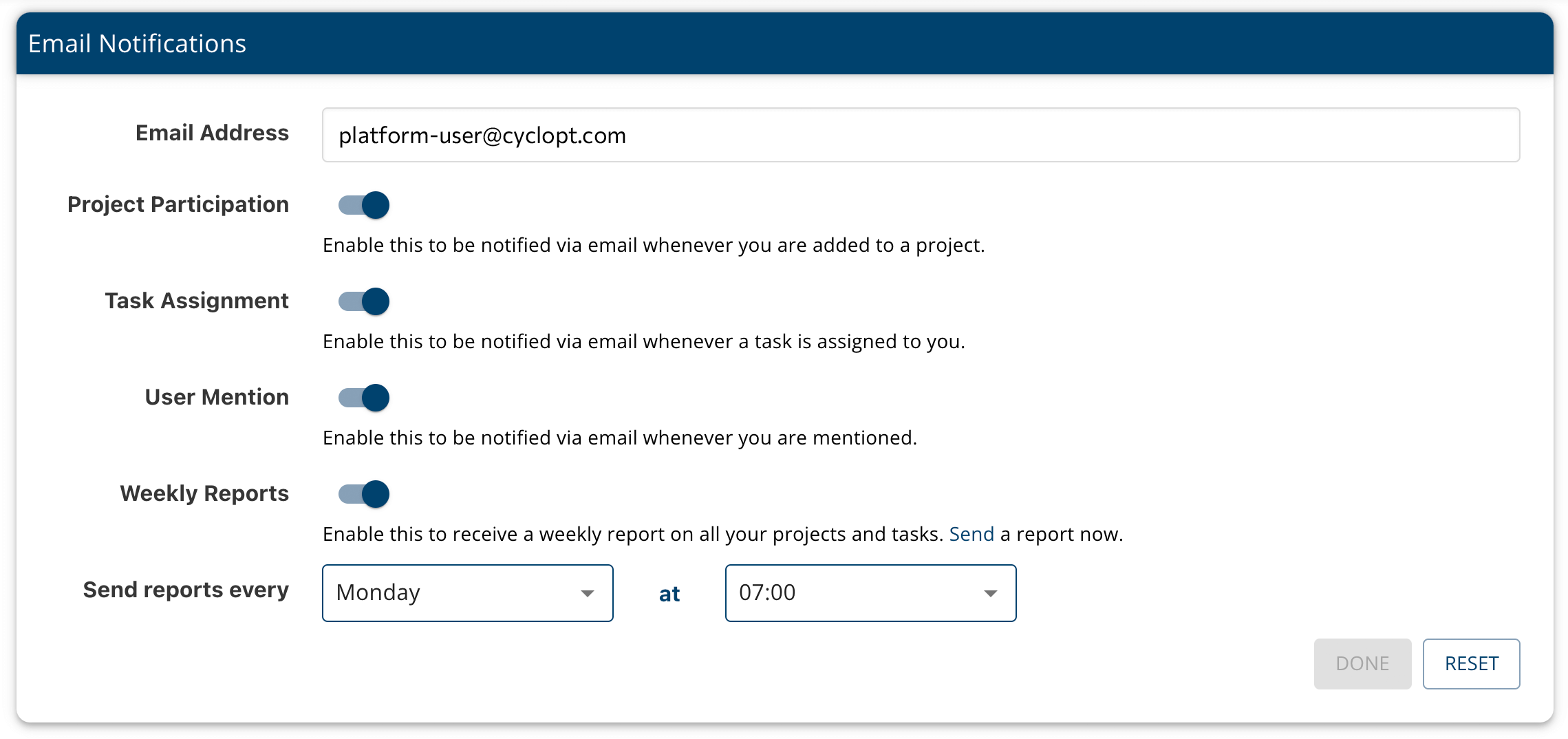This screenshot has width=1568, height=739.
Task: Click the Task Assignment label
Action: point(197,301)
